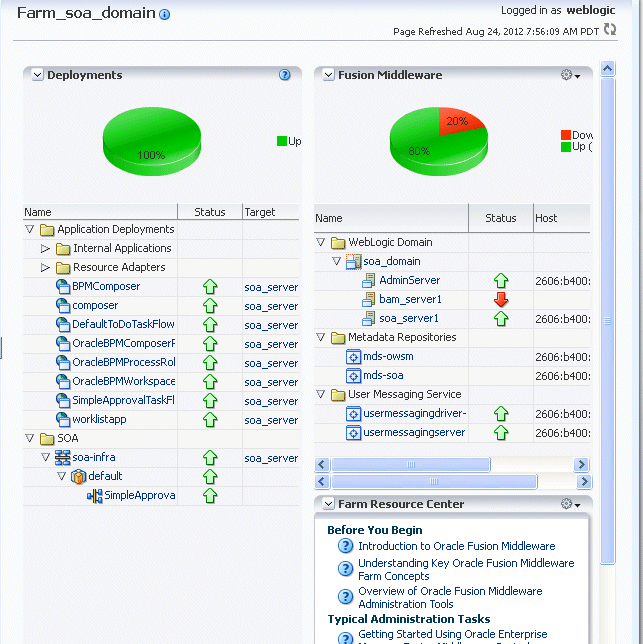This screenshot has width=643, height=644.
Task: Open the Deployments help question mark icon
Action: click(285, 75)
